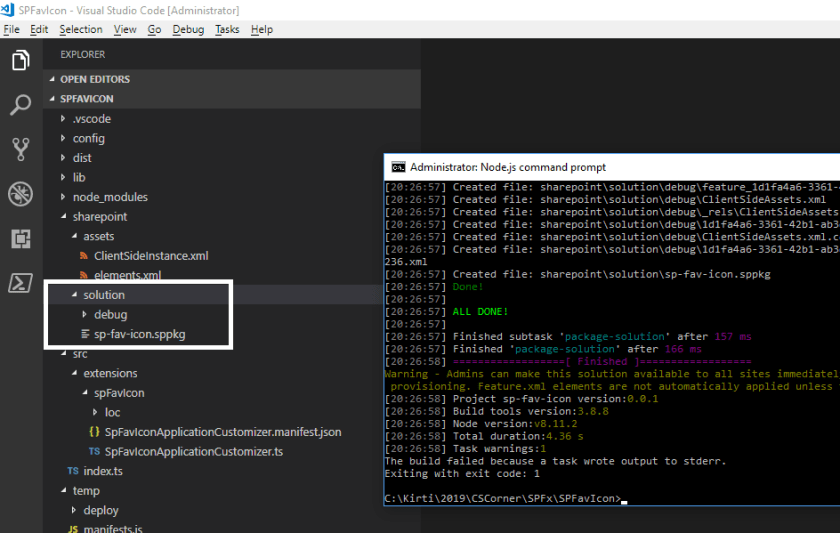Open SpFavIconApplicationCustomizer.ts file
Viewport: 840px width, 533px height.
[x=194, y=452]
